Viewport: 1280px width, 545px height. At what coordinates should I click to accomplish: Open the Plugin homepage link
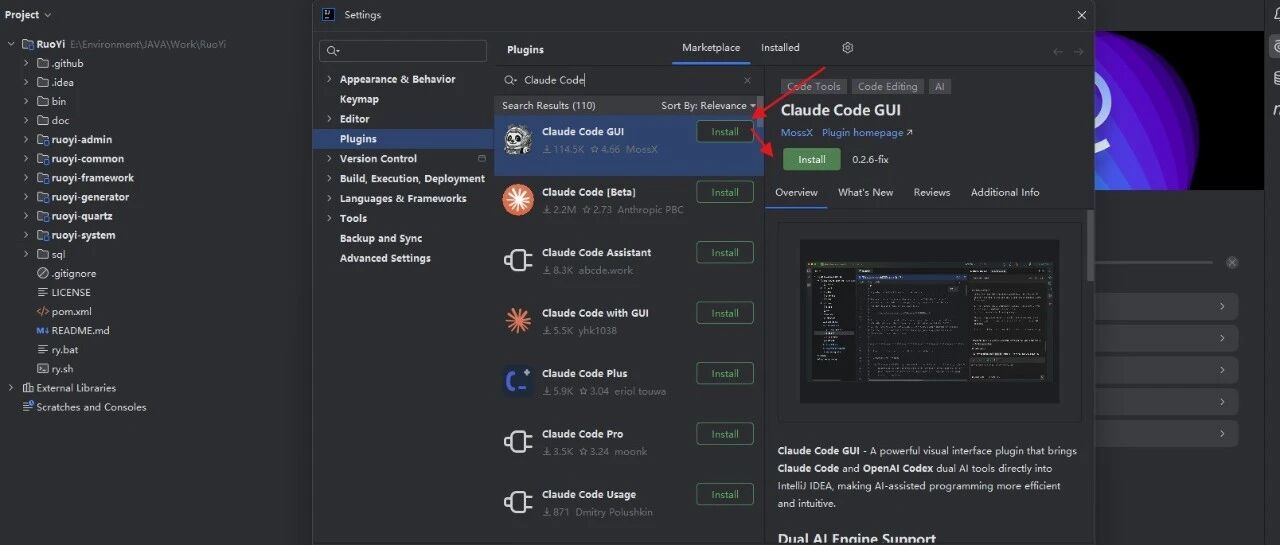[x=867, y=132]
